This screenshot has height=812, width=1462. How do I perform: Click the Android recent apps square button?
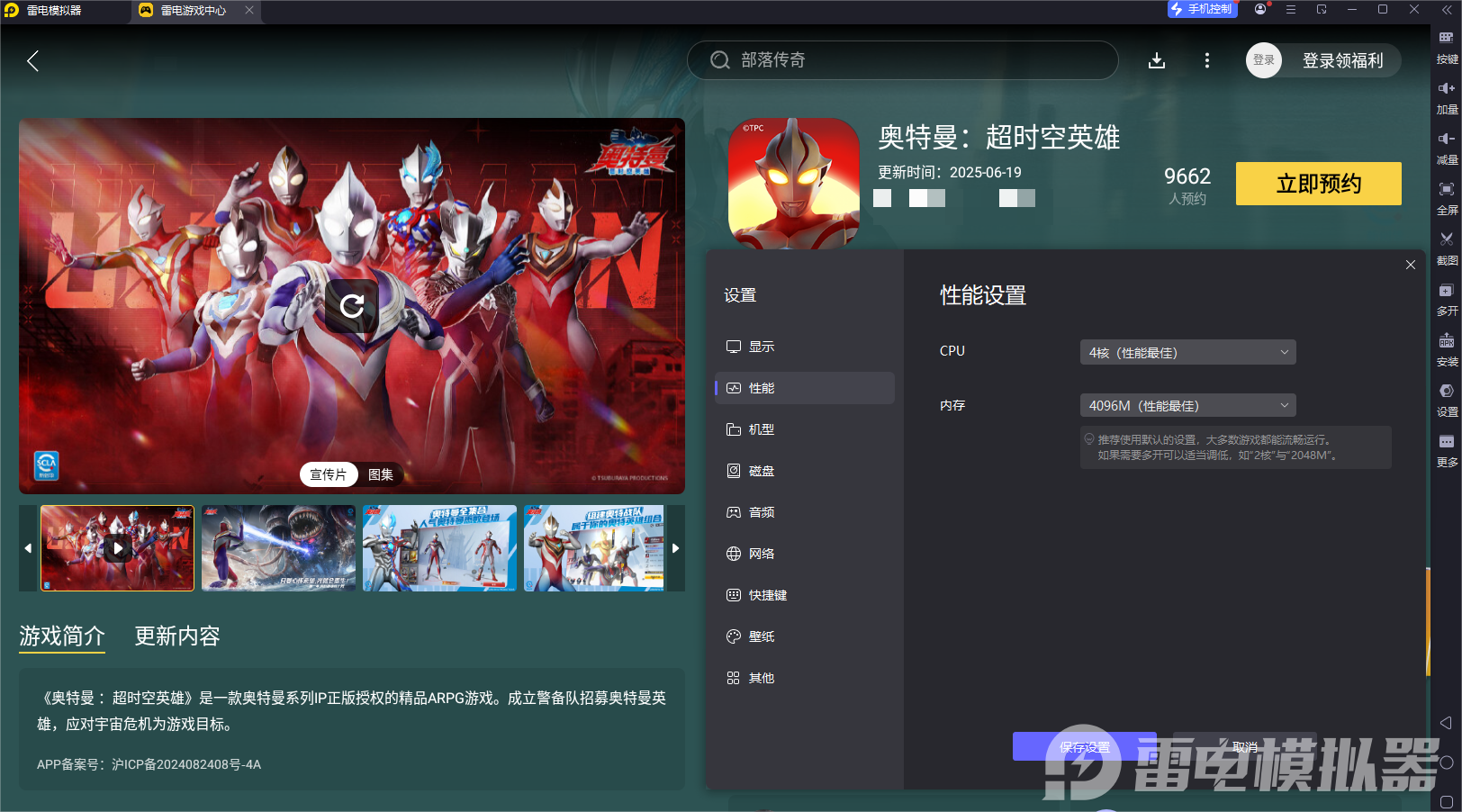pyautogui.click(x=1446, y=801)
